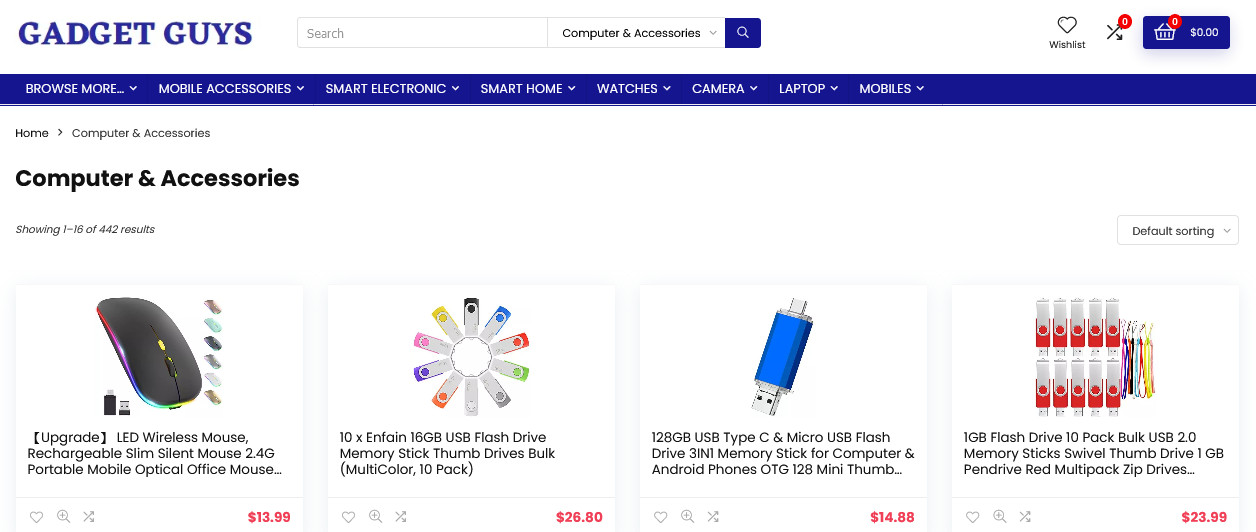Click the search magnifier button
The height and width of the screenshot is (532, 1256).
pyautogui.click(x=742, y=33)
